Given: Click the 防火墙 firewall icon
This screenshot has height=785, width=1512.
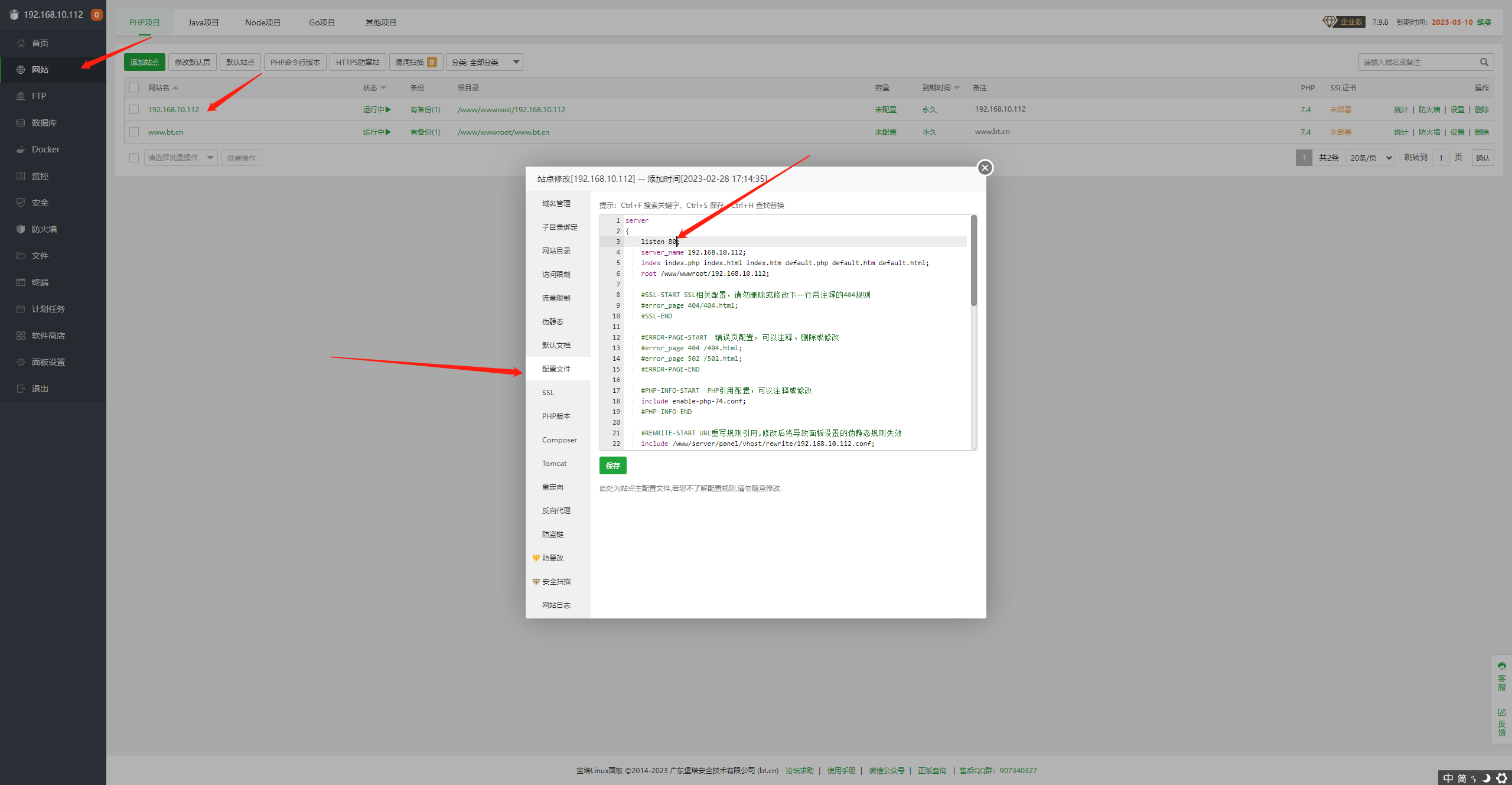Looking at the screenshot, I should click(21, 229).
